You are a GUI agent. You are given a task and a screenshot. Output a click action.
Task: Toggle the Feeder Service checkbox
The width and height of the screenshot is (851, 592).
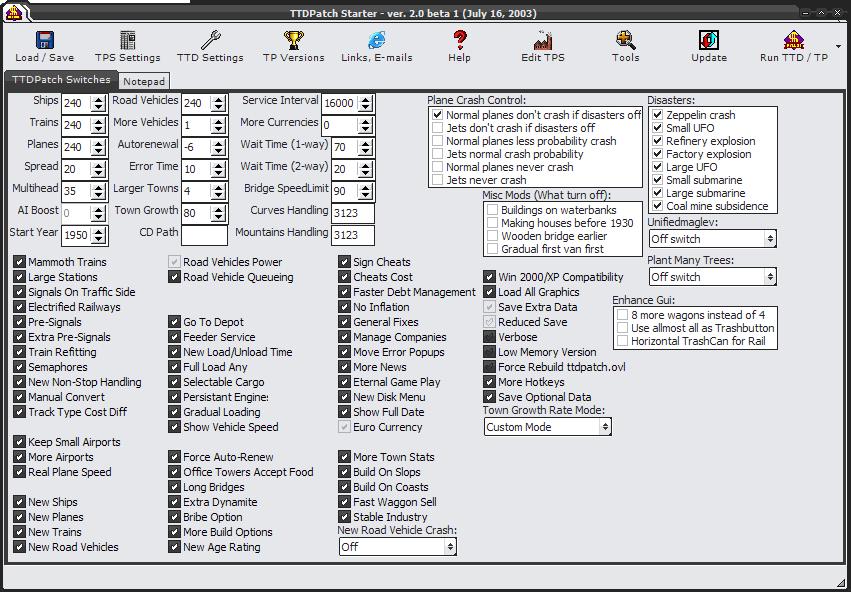pos(174,337)
